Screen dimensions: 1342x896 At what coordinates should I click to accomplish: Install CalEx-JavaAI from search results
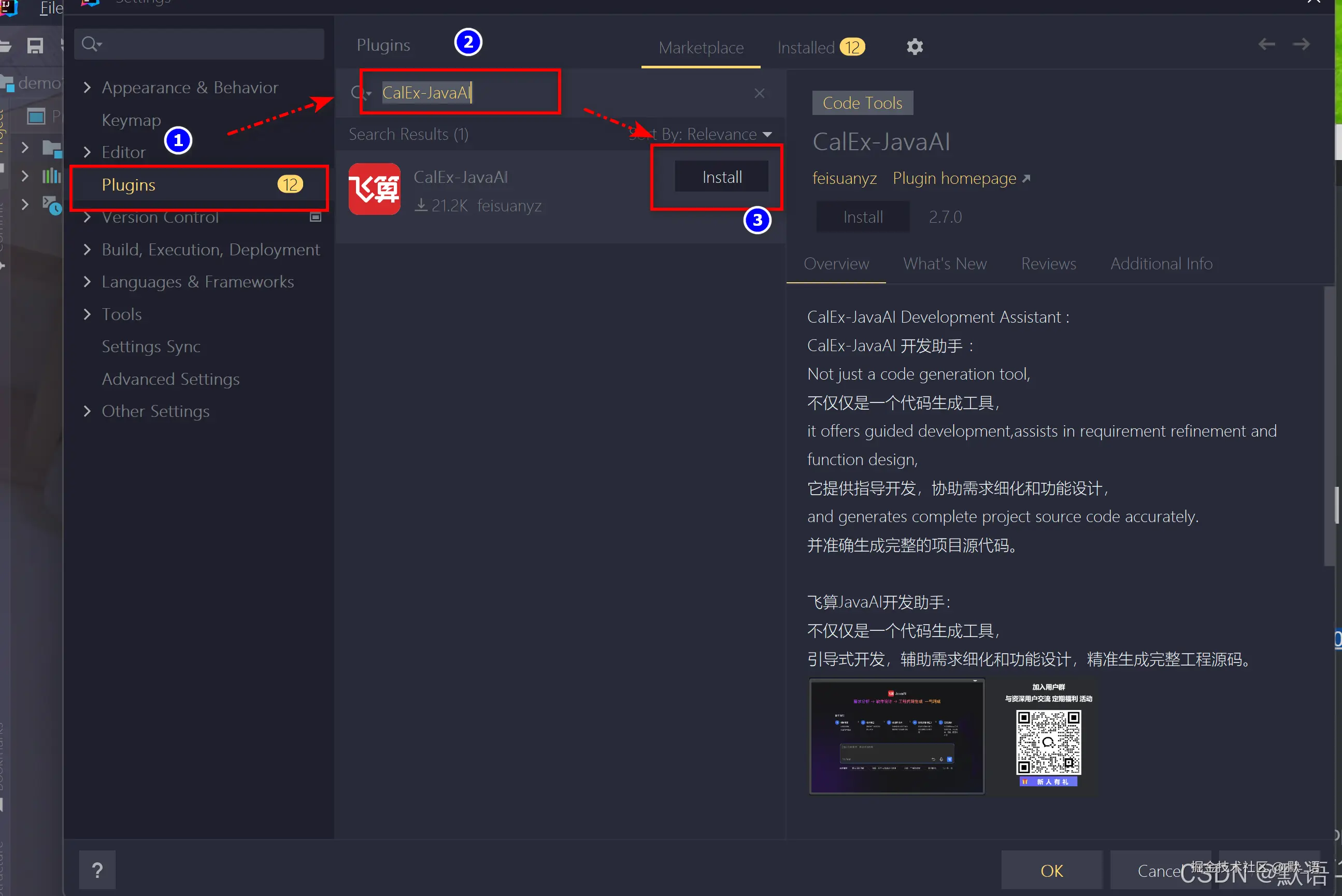pos(721,177)
